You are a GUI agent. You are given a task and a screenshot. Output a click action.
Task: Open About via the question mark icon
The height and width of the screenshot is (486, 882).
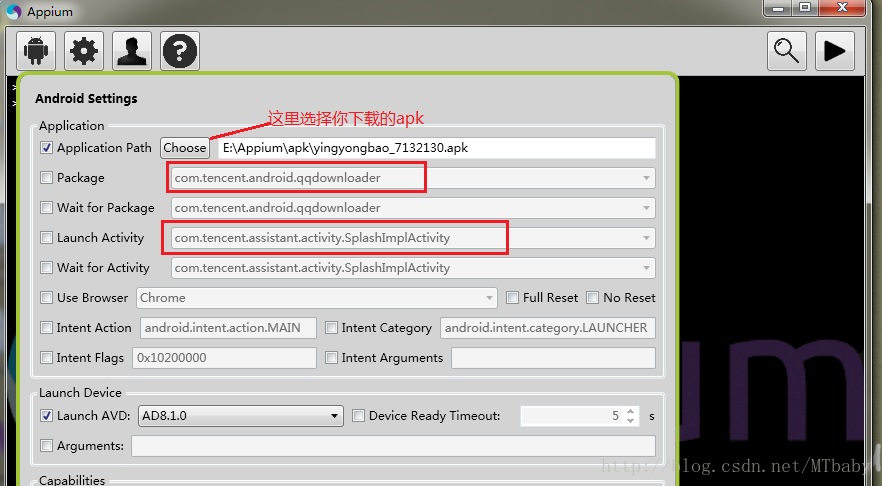coord(180,51)
